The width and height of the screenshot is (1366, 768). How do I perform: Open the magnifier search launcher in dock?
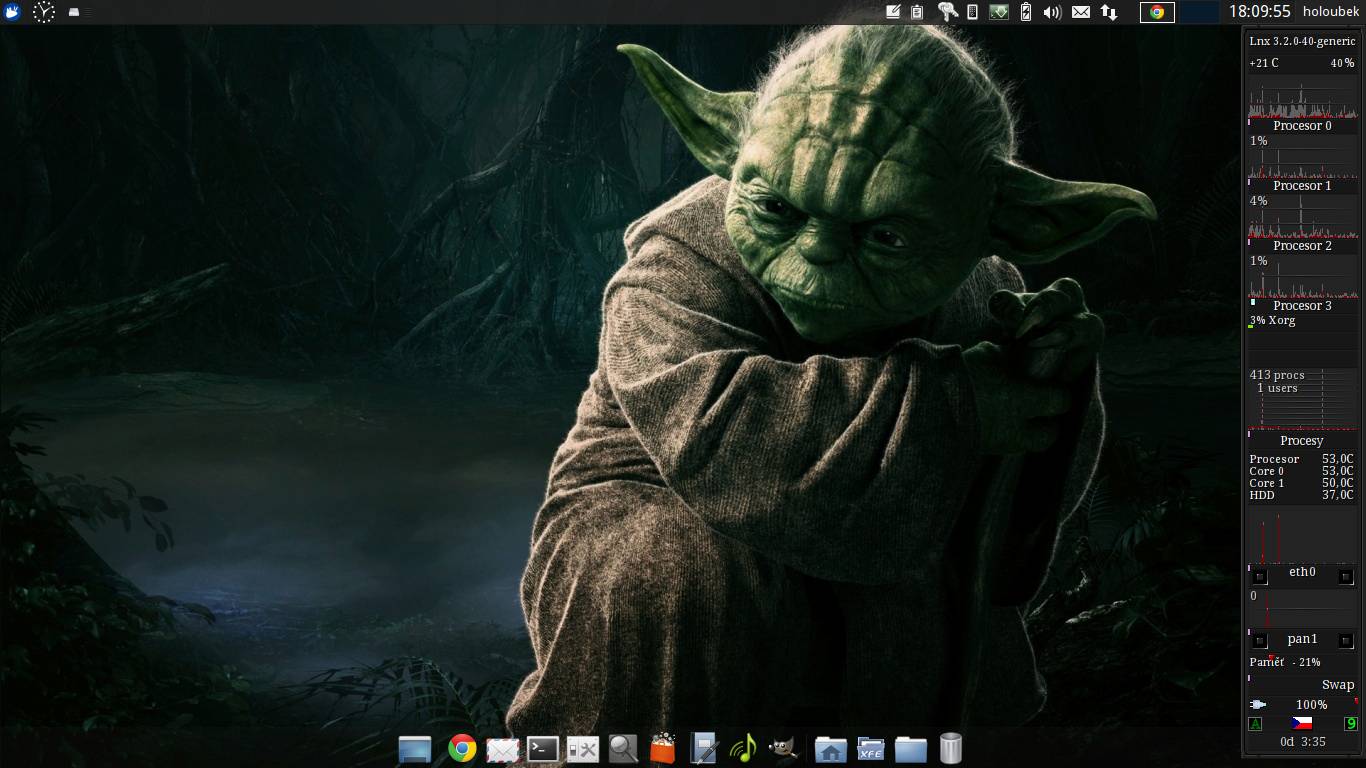623,748
